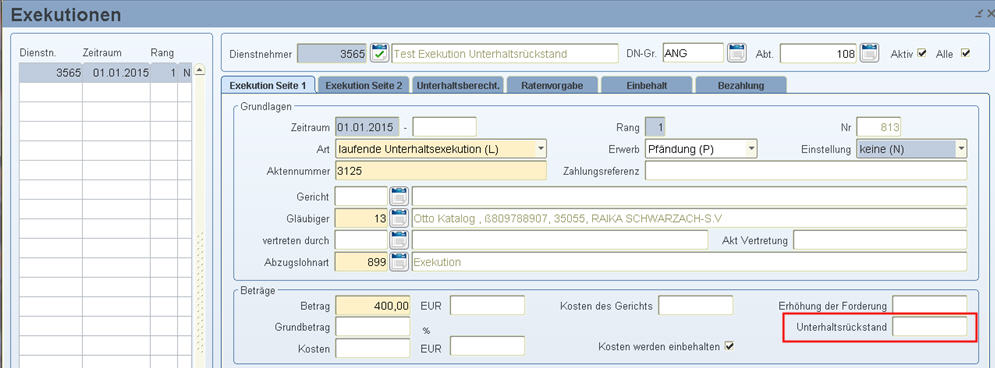Click the Dienstnehmer number field 3565

tap(333, 54)
